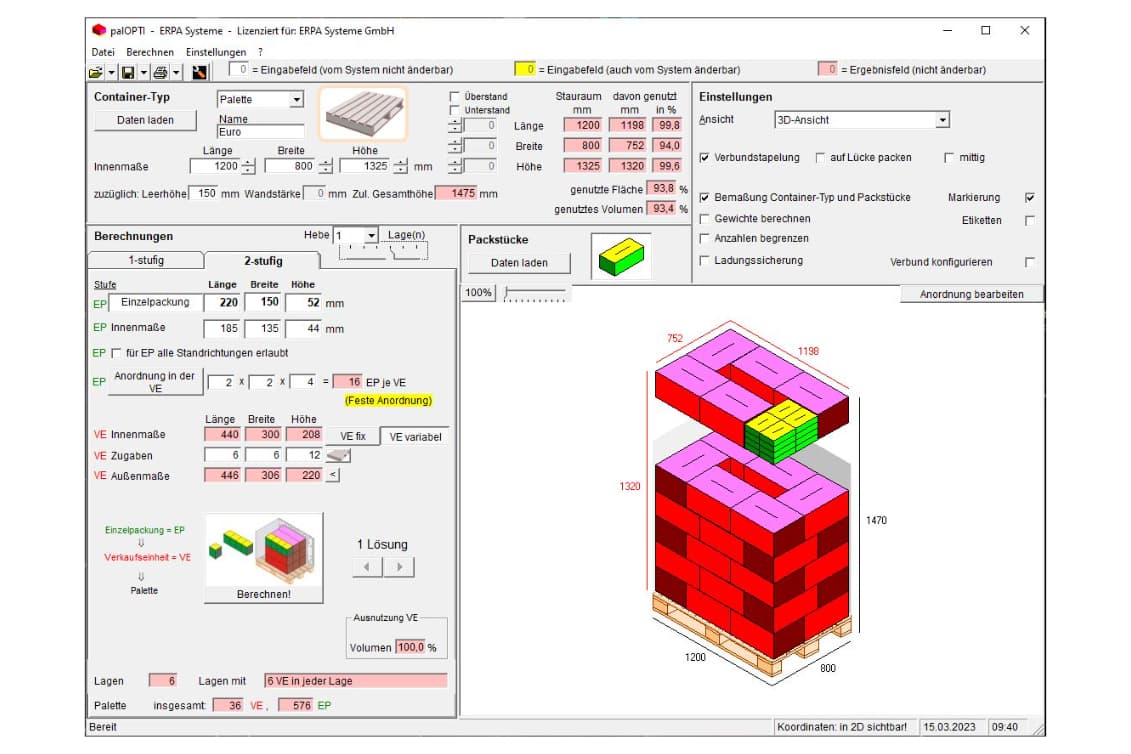Enable the Unterstand checkbox

pos(454,110)
